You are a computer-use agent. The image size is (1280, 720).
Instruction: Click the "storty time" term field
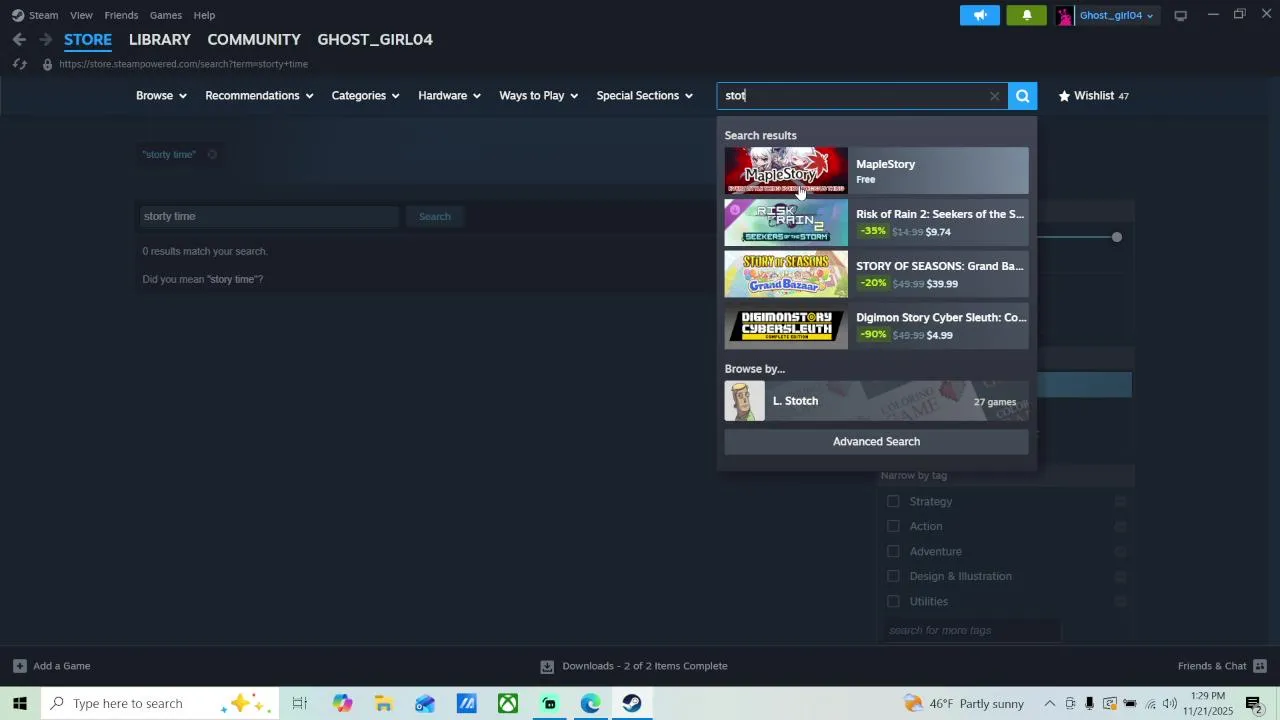coord(268,216)
